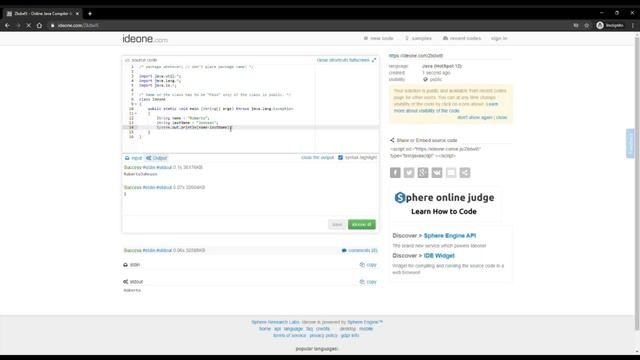Click Sphere online judge banner
Screen dimensions: 640x360
(x=444, y=204)
